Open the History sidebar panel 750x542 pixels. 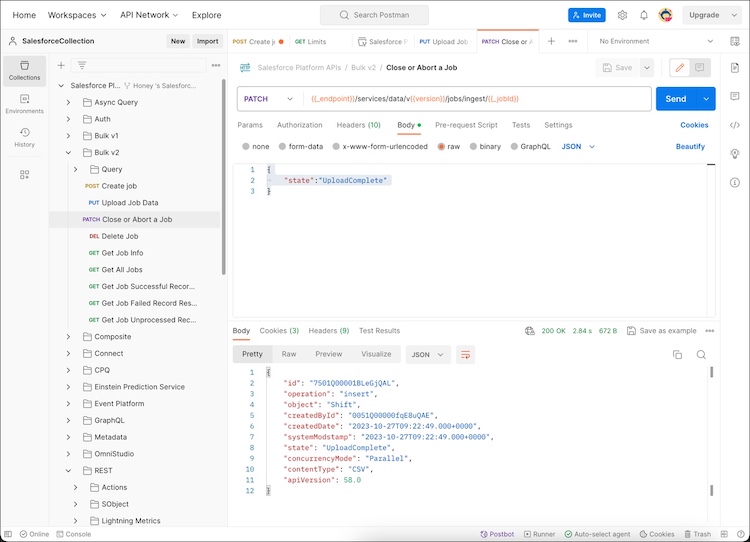(x=24, y=137)
